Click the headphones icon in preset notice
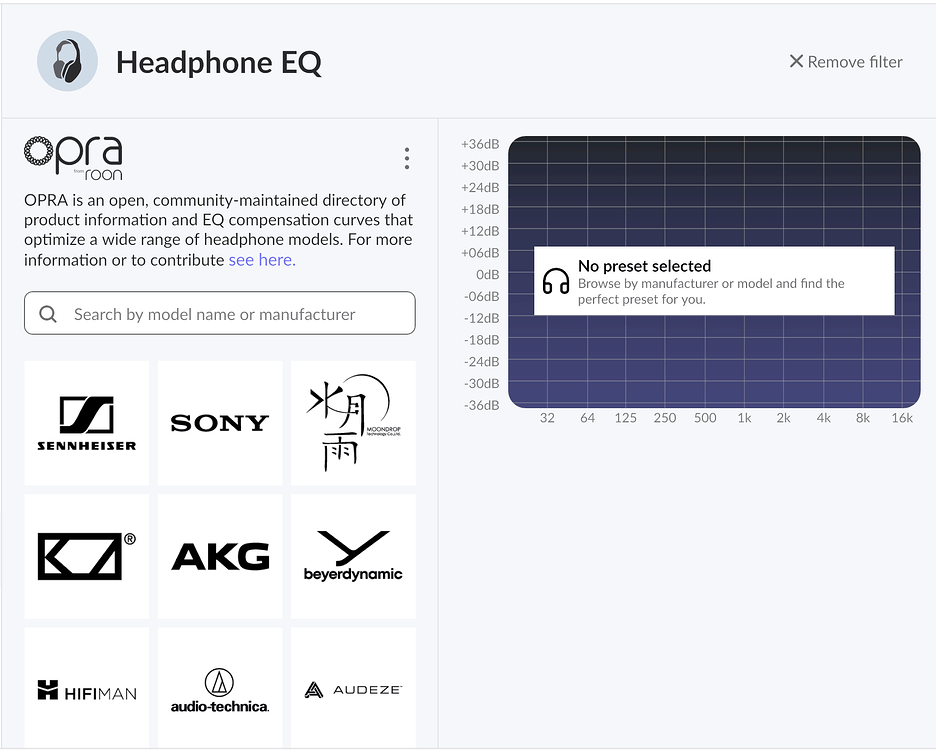Image resolution: width=936 pixels, height=750 pixels. click(556, 281)
